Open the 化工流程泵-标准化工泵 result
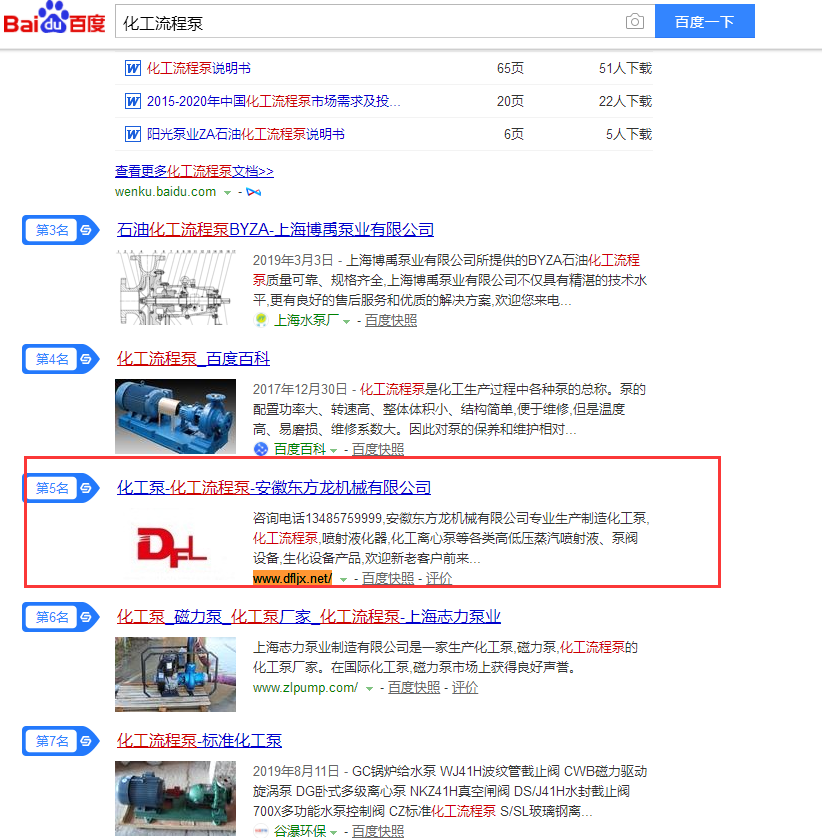Screen dimensions: 822x838 tap(199, 741)
